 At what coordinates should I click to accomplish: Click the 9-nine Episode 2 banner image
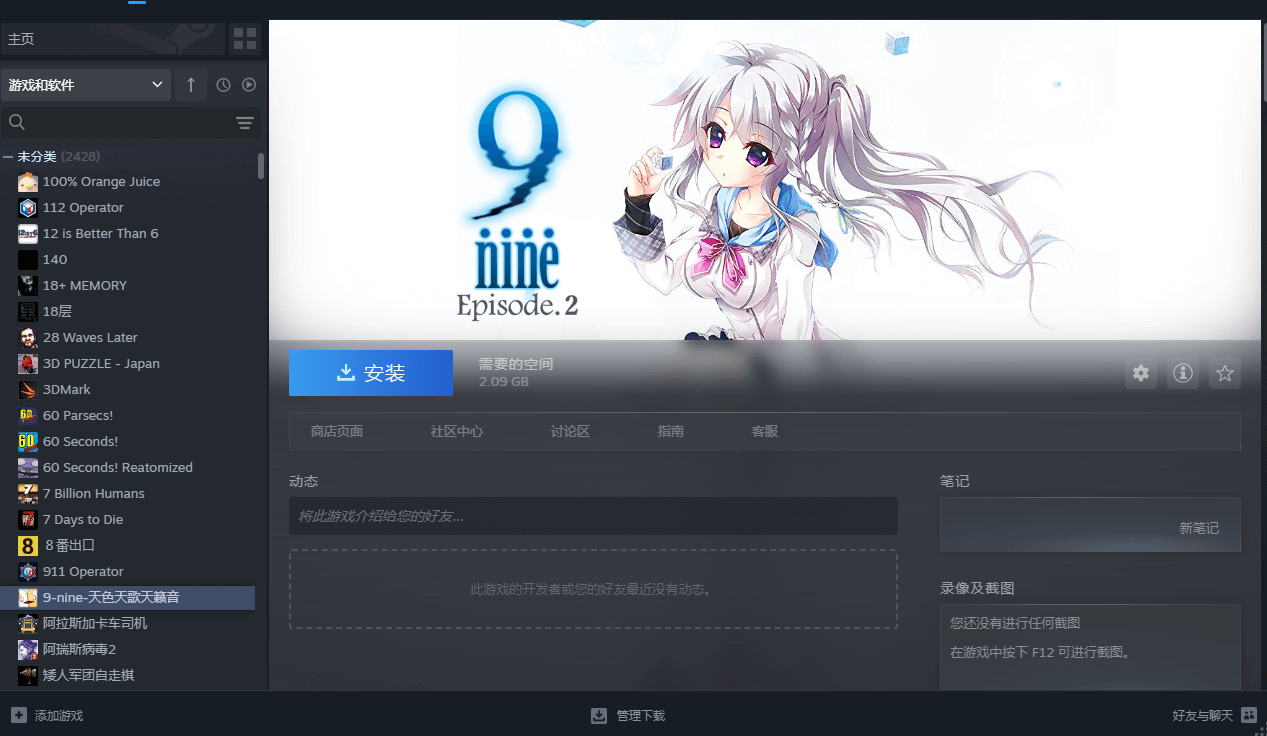click(x=765, y=180)
